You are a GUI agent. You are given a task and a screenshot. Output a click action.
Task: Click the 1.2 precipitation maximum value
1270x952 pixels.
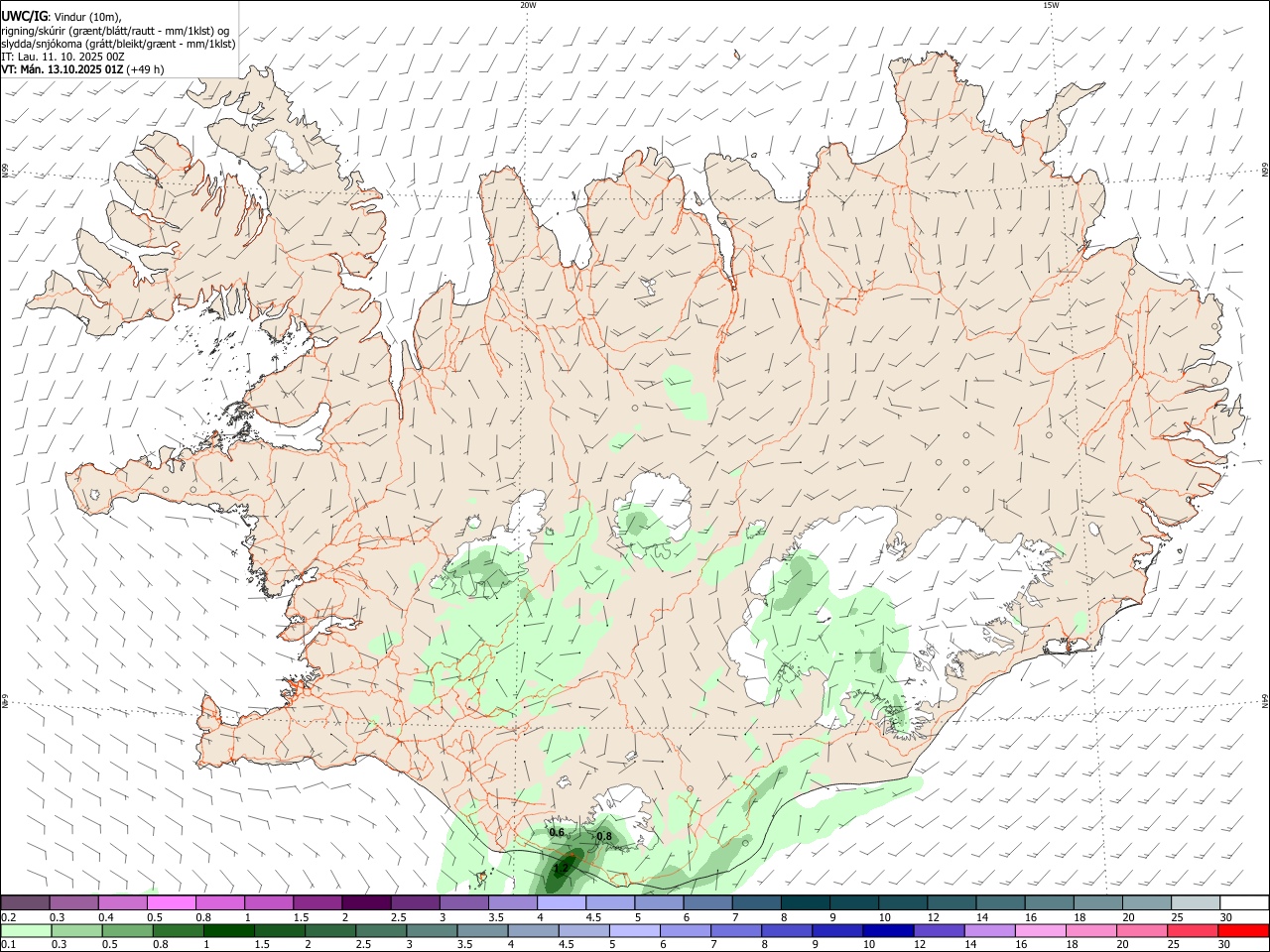[x=561, y=869]
